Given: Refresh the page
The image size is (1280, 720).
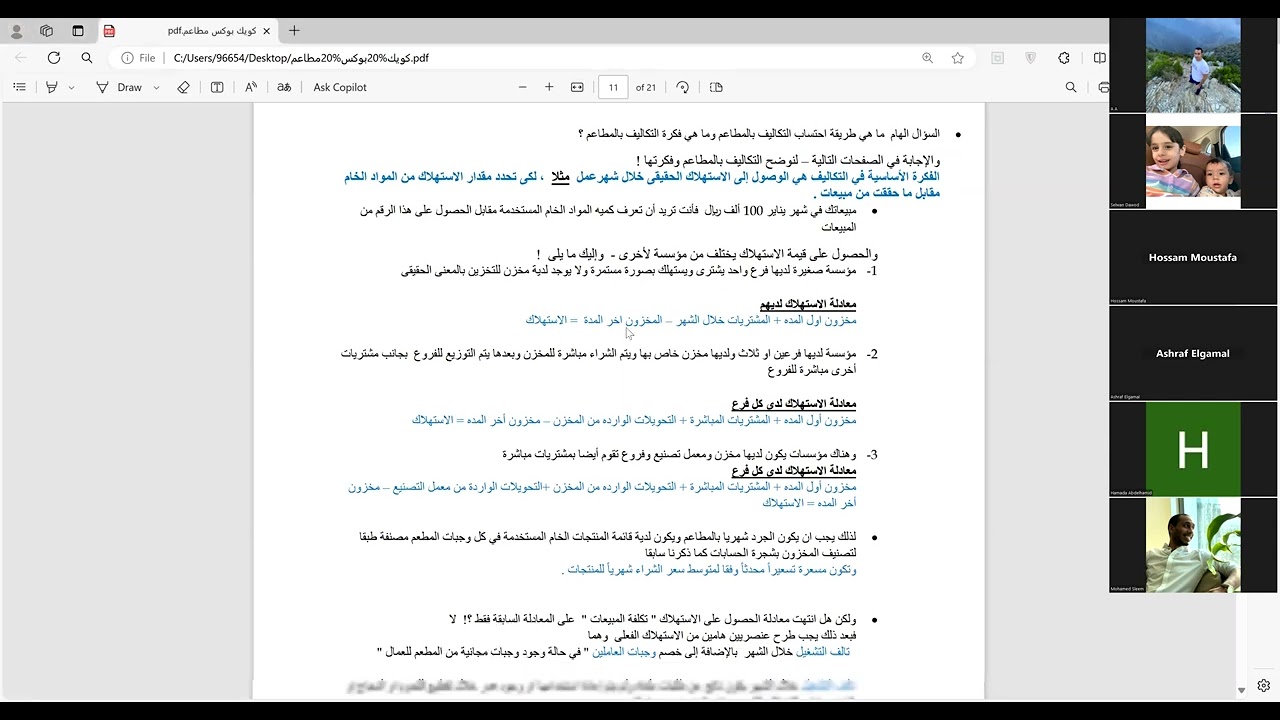Looking at the screenshot, I should coord(54,58).
